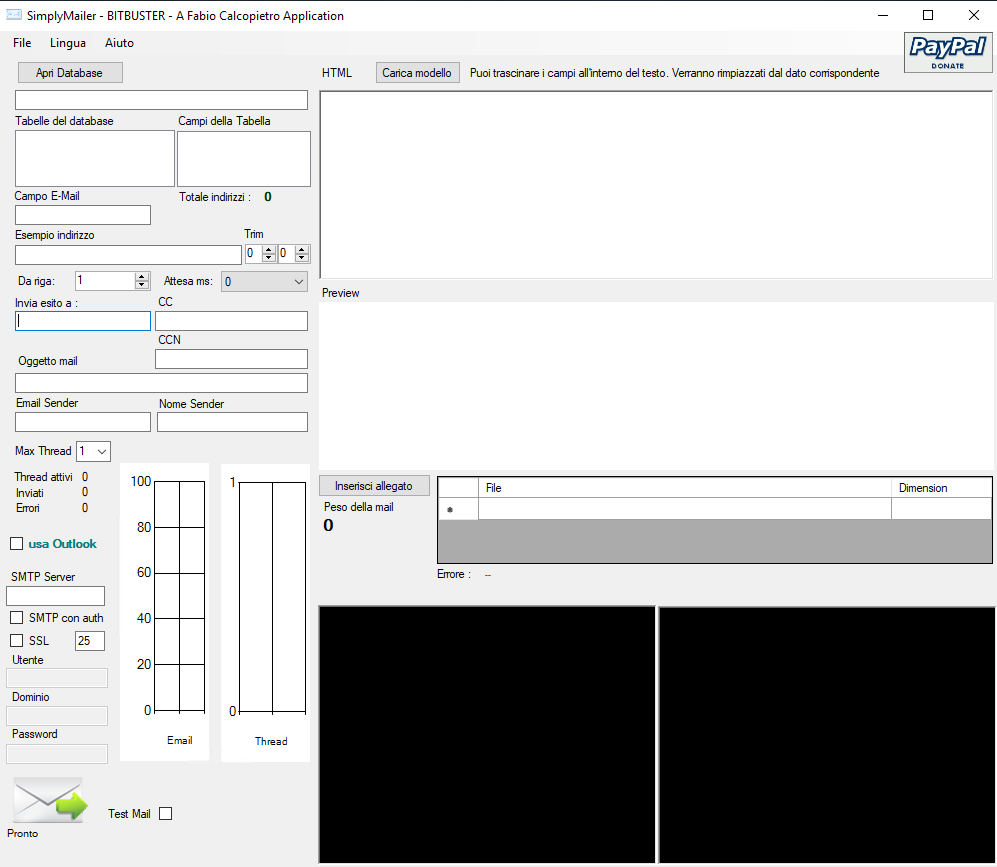The width and height of the screenshot is (997, 867).
Task: Click the Email progress chart
Action: click(165, 611)
